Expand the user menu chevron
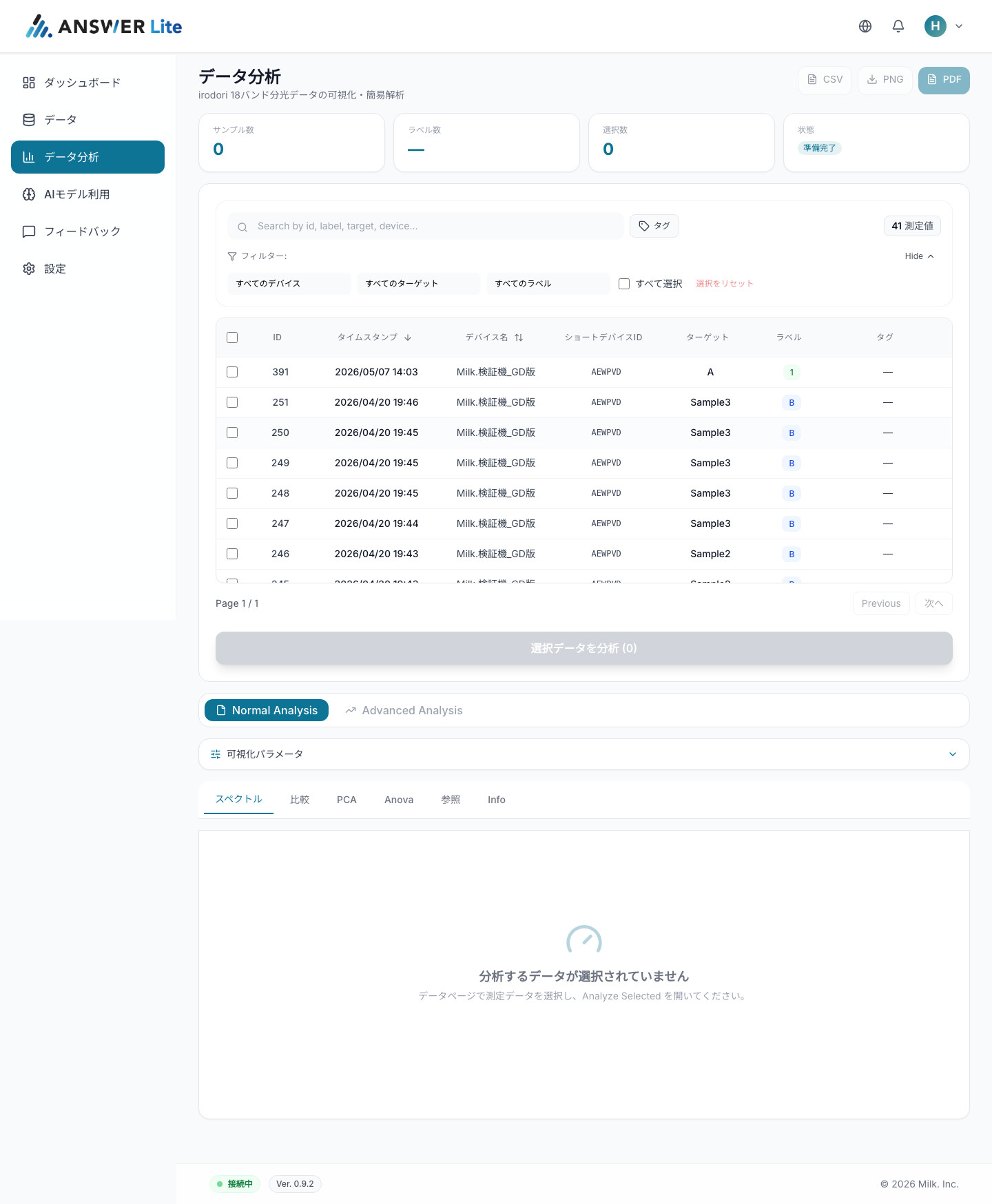Screen dimensions: 992x1204 [959, 26]
